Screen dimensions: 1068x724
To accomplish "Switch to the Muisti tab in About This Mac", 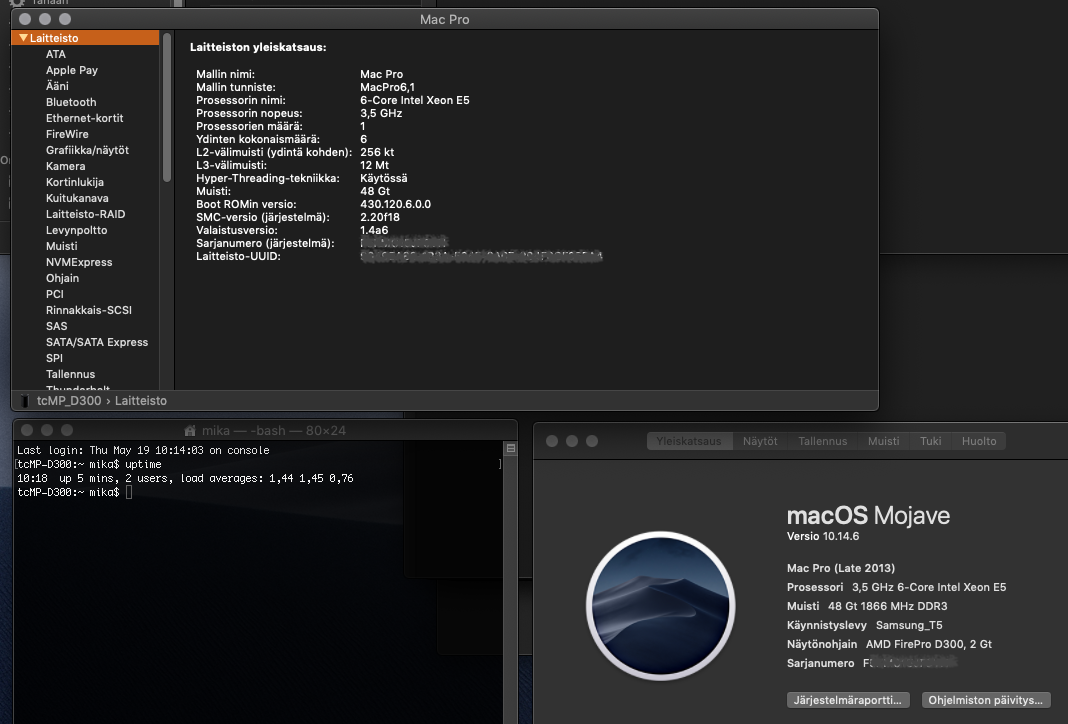I will (x=883, y=441).
